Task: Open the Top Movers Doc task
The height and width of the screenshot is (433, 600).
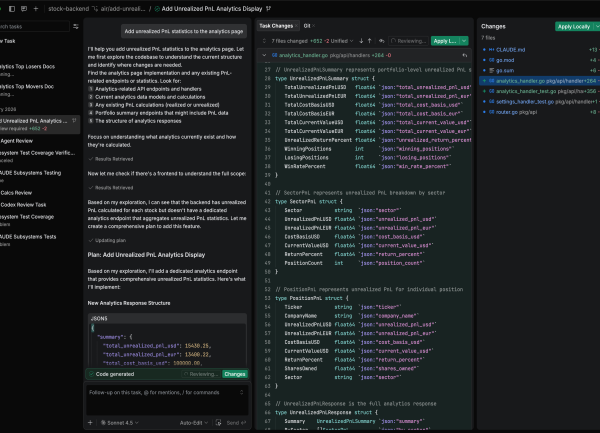Action: (40, 90)
